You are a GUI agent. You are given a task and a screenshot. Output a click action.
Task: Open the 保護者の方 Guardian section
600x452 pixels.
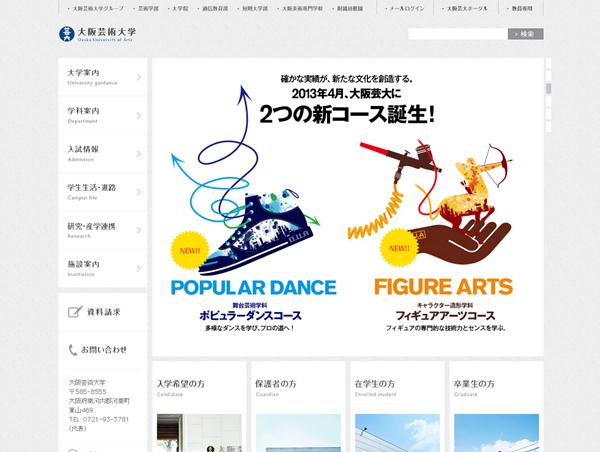point(276,387)
